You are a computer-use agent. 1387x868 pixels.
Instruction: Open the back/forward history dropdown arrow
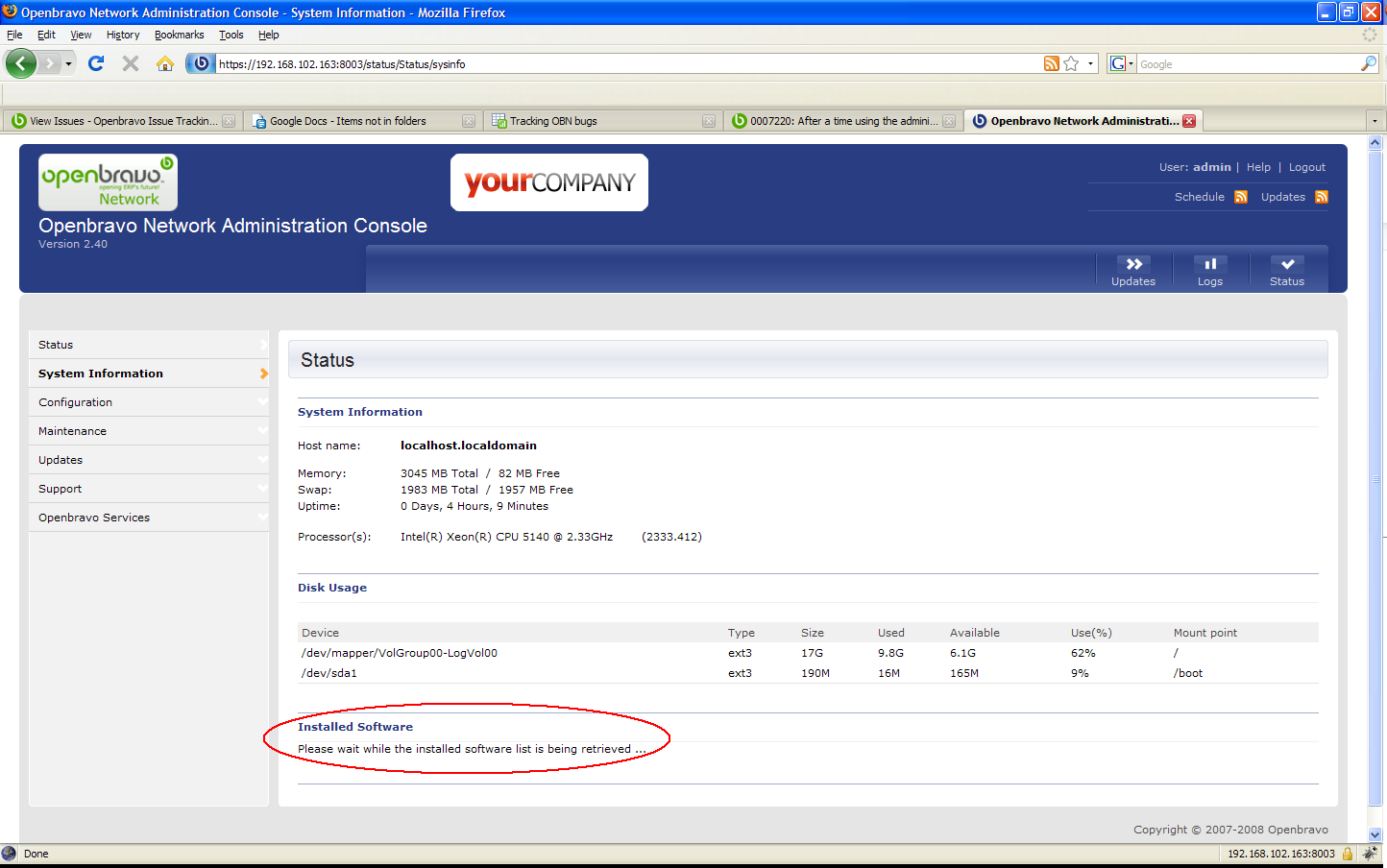[68, 63]
